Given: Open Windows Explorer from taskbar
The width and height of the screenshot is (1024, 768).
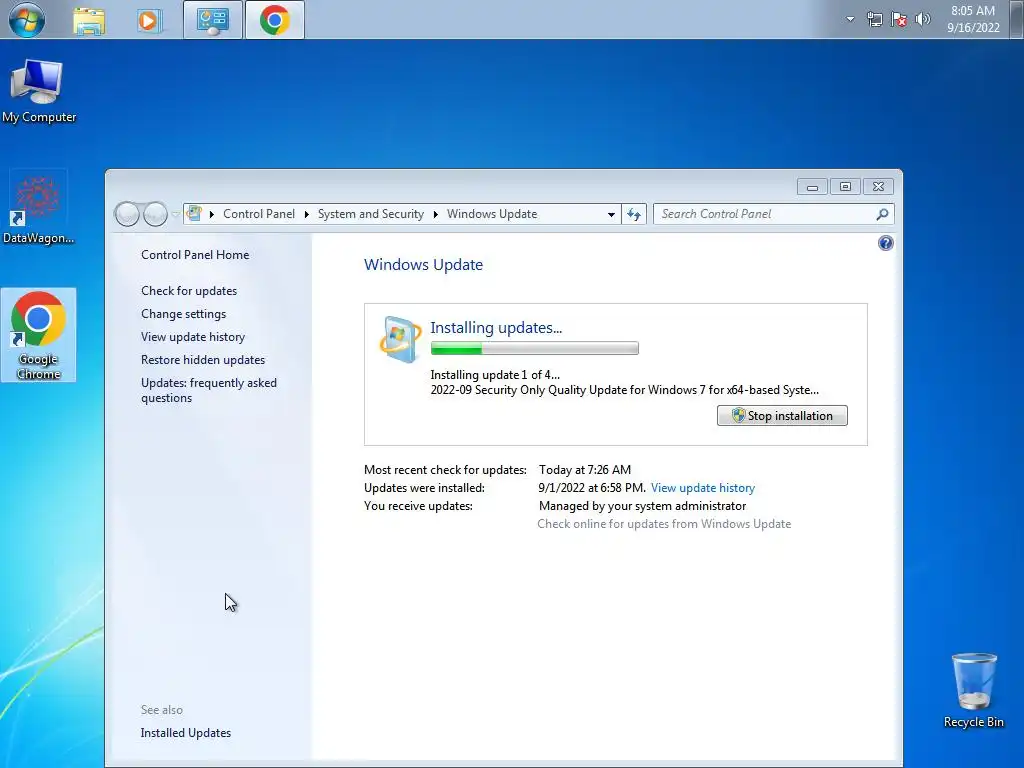Looking at the screenshot, I should pos(89,20).
